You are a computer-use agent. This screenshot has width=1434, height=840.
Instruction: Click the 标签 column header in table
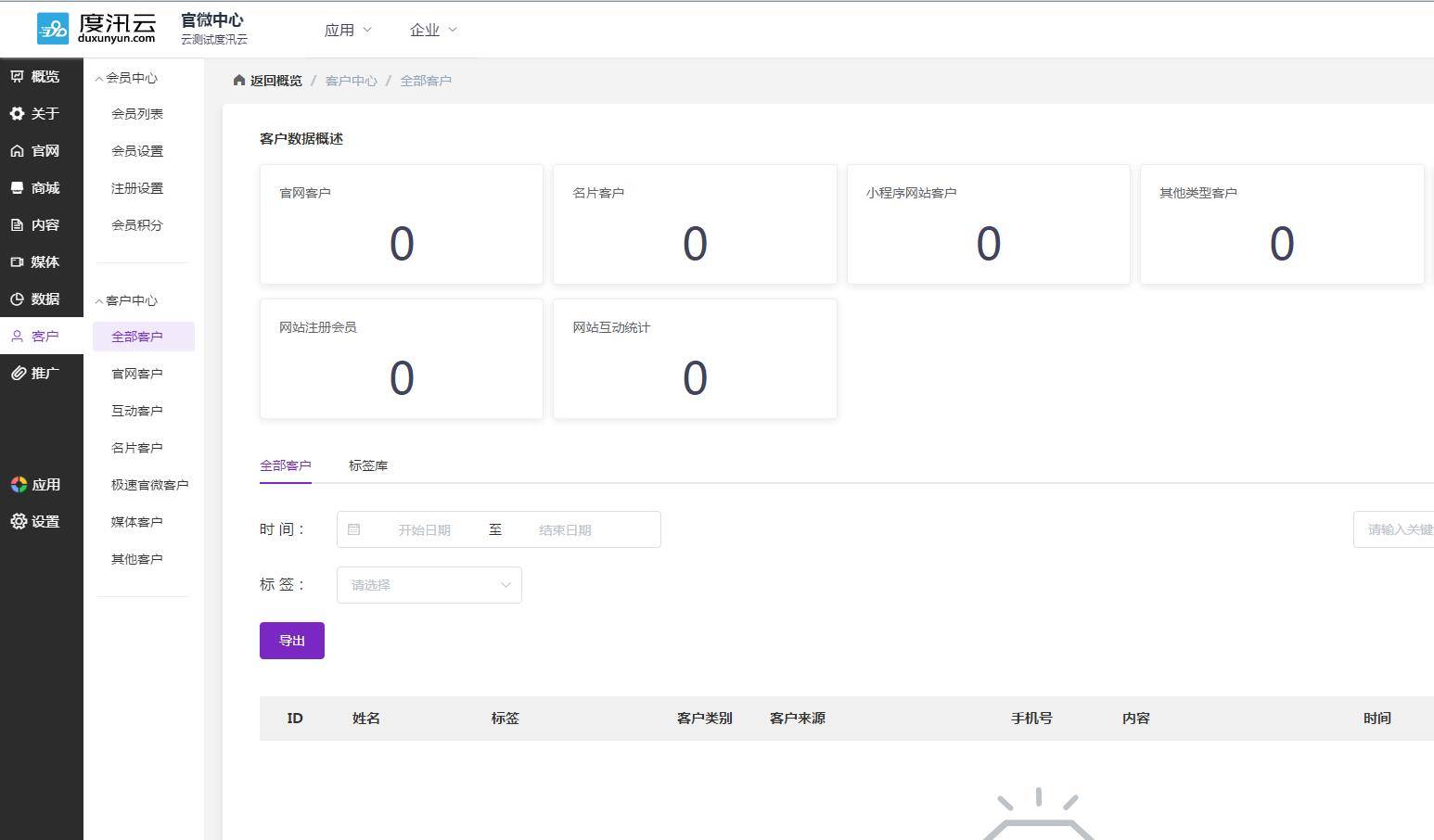[x=506, y=719]
